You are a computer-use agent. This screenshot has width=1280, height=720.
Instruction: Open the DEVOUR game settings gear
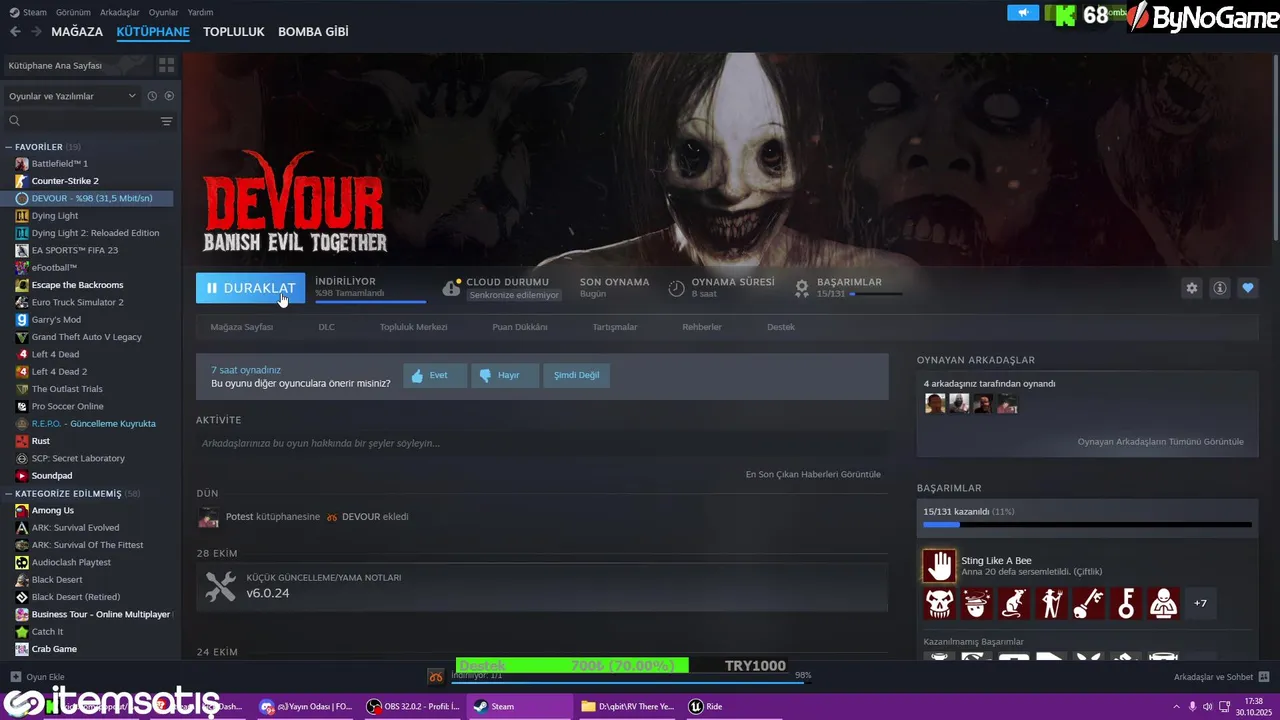coord(1191,288)
